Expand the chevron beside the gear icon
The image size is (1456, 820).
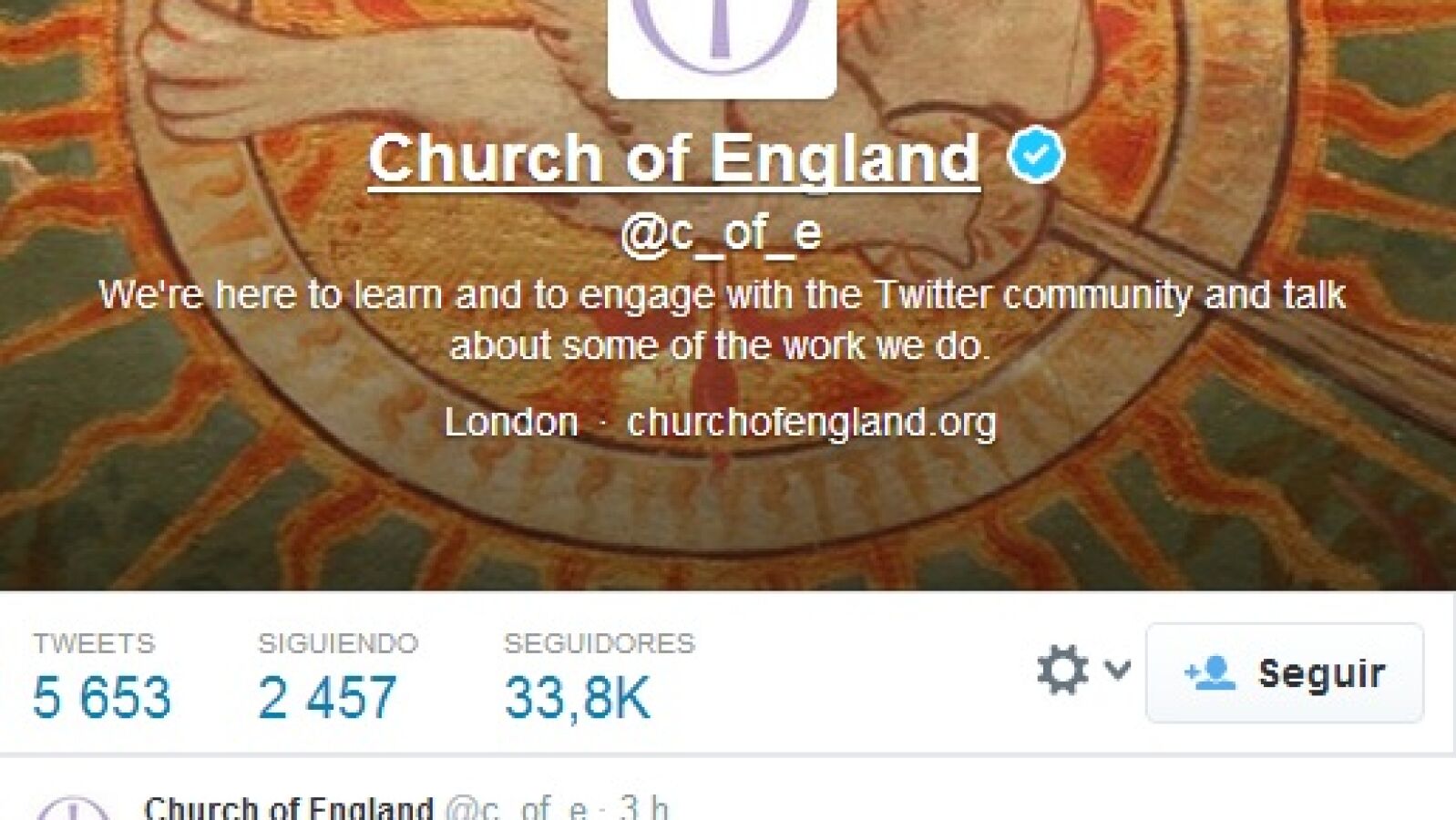[x=1117, y=670]
